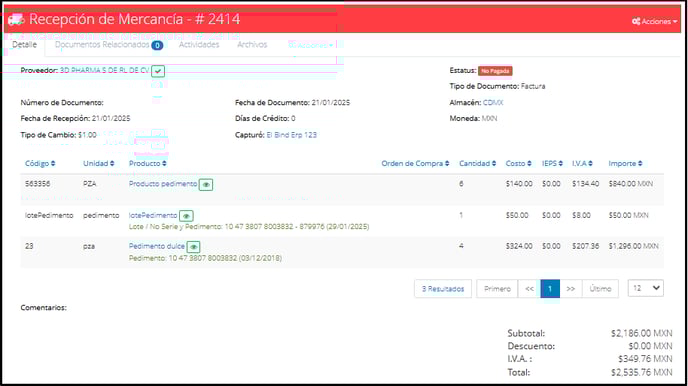688x386 pixels.
Task: Sort table by Costo column
Action: click(x=518, y=164)
